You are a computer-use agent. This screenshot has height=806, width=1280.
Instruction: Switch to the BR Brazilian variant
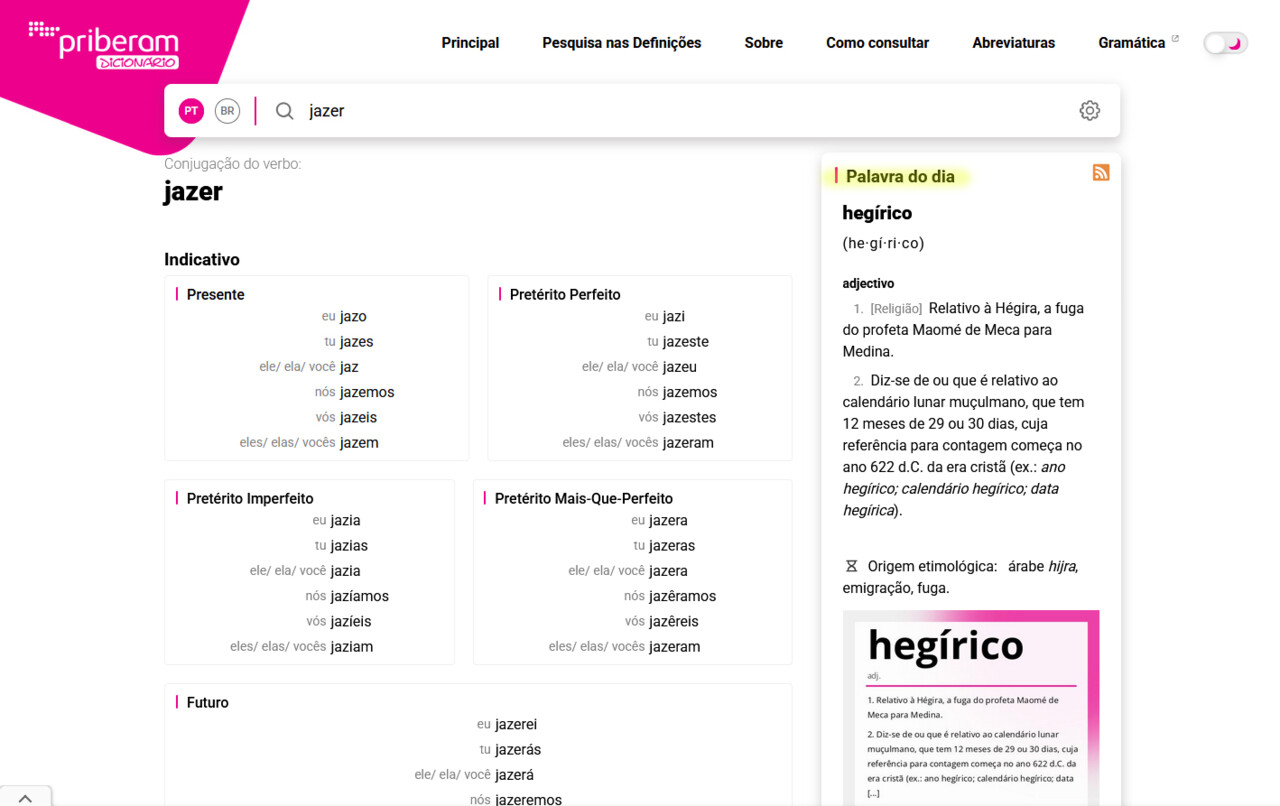[227, 110]
